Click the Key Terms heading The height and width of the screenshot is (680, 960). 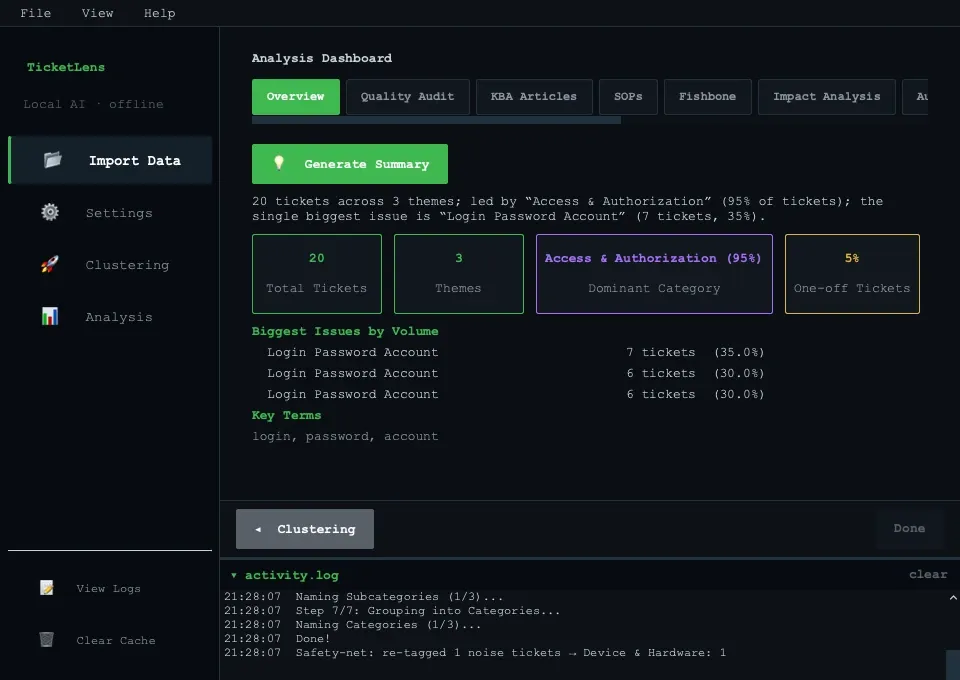coord(287,415)
